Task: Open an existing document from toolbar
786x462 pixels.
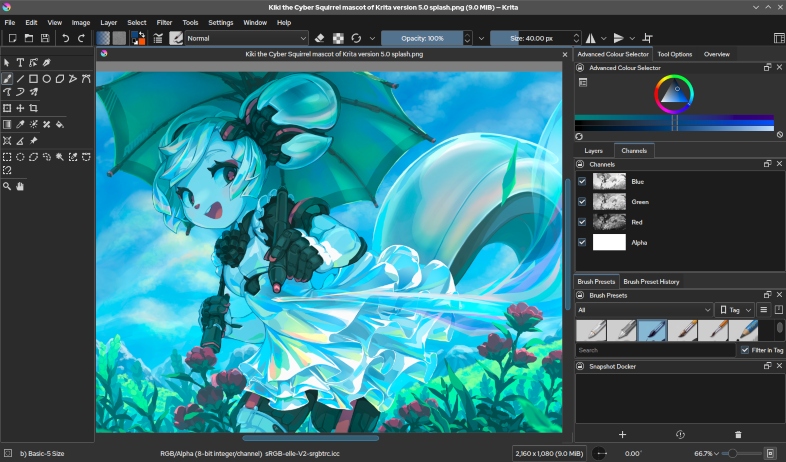Action: point(29,38)
